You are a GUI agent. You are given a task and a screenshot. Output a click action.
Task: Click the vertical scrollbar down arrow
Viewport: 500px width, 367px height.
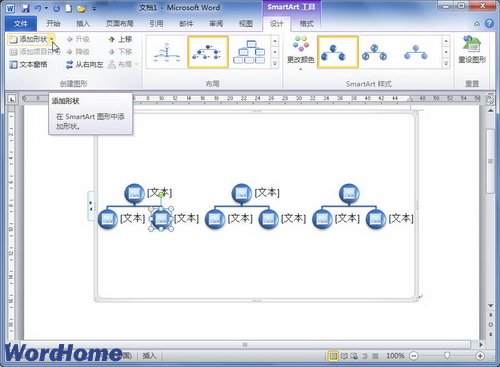point(490,306)
